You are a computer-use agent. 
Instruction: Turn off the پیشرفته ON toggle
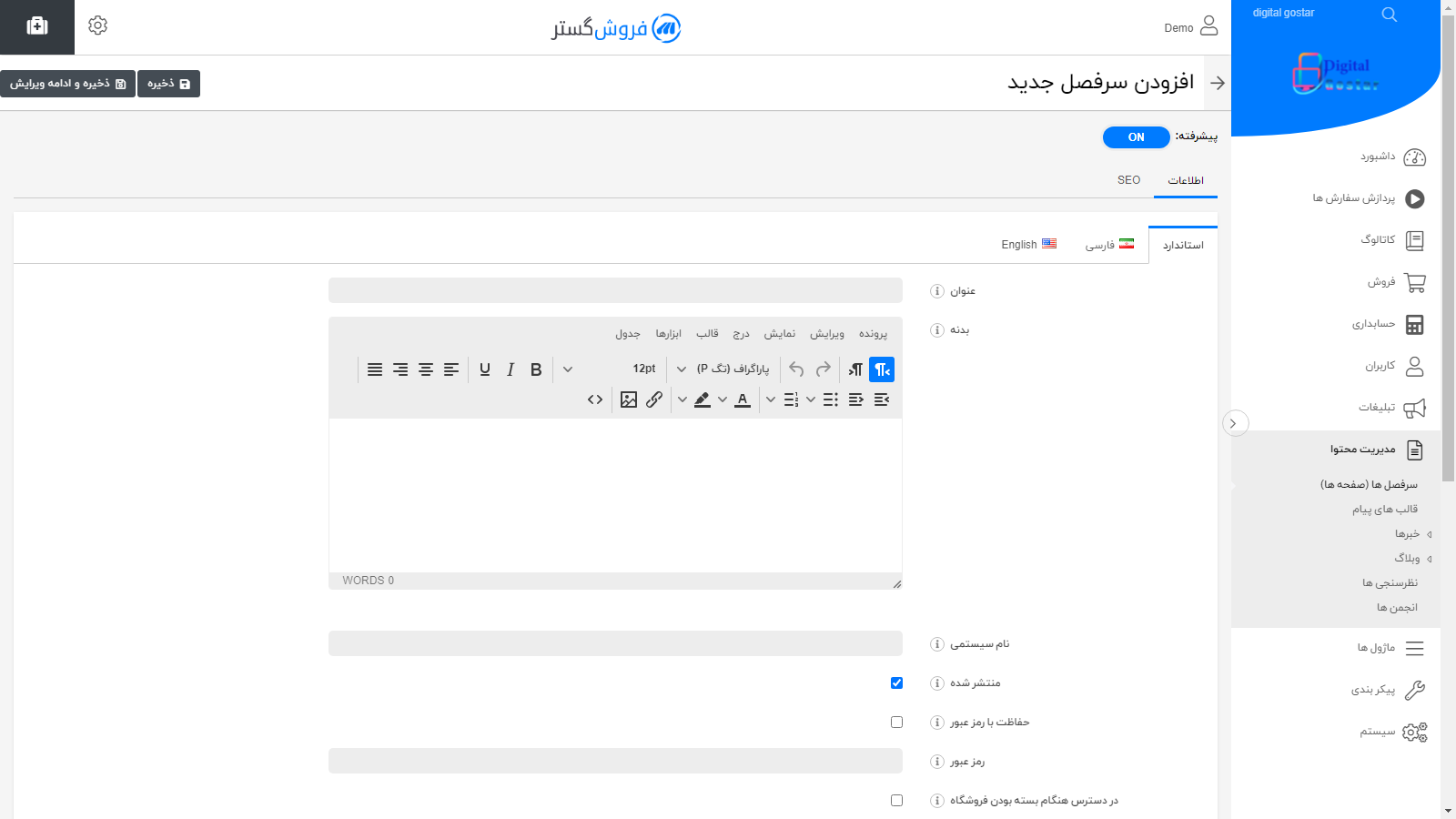(1135, 136)
